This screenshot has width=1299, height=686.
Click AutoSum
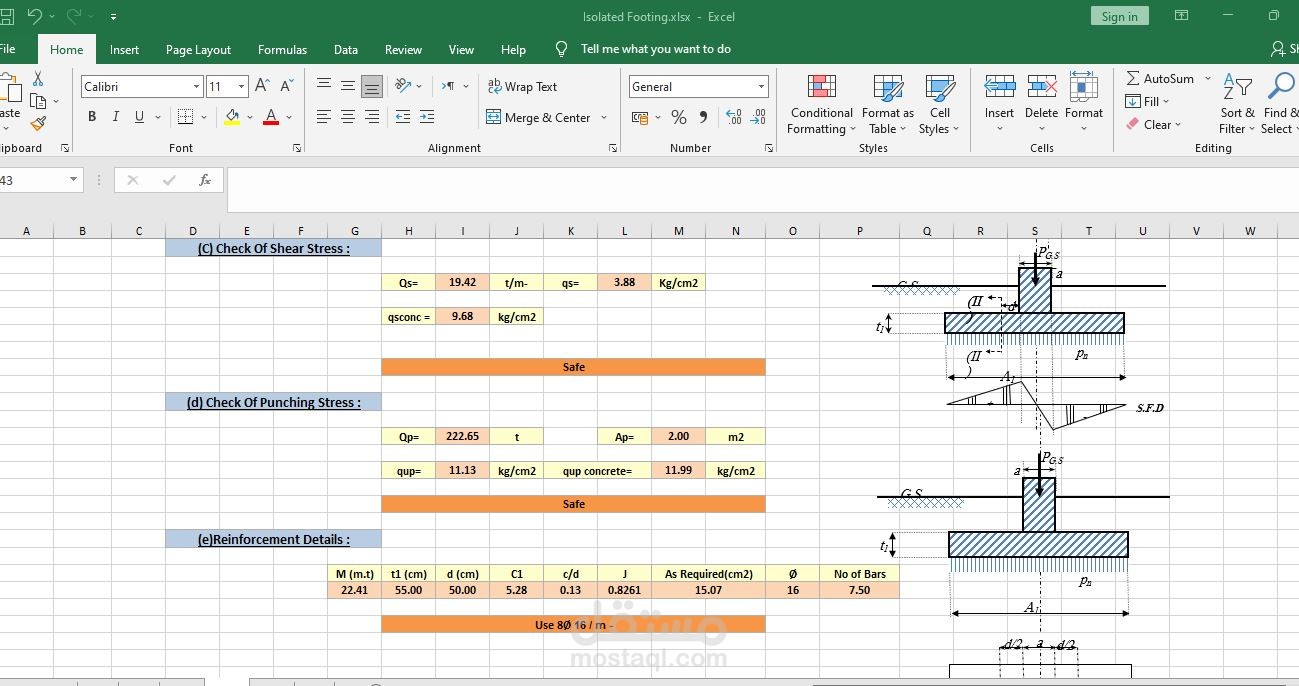pos(1160,78)
